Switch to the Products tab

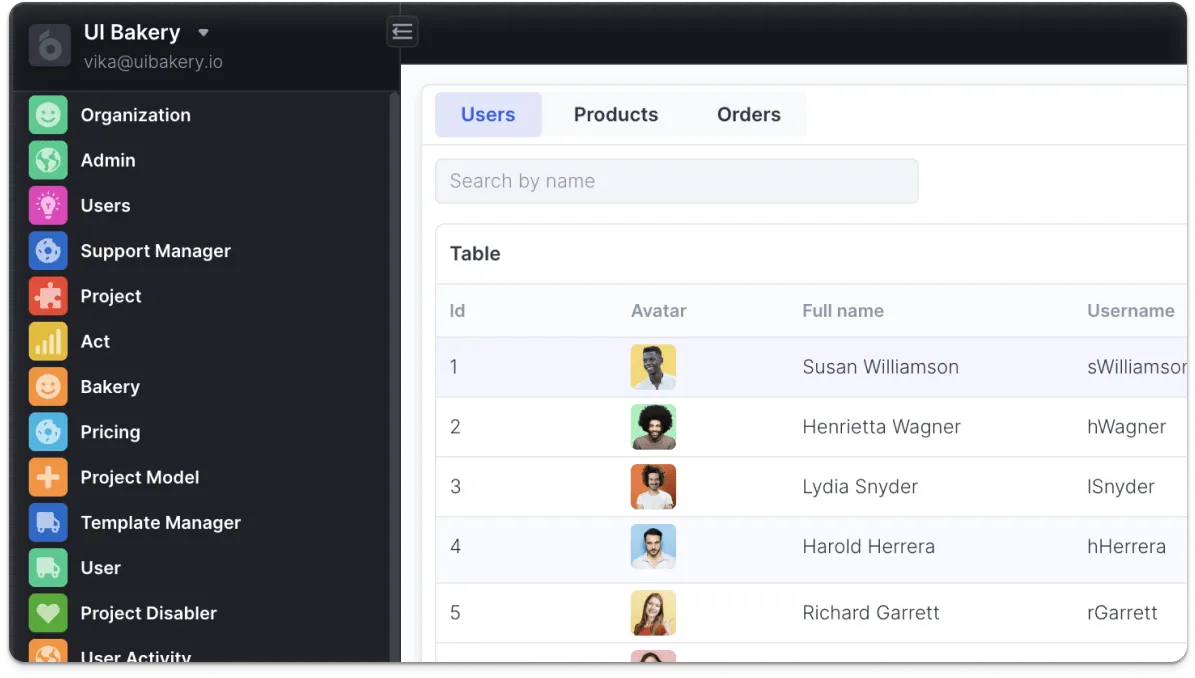pyautogui.click(x=615, y=114)
